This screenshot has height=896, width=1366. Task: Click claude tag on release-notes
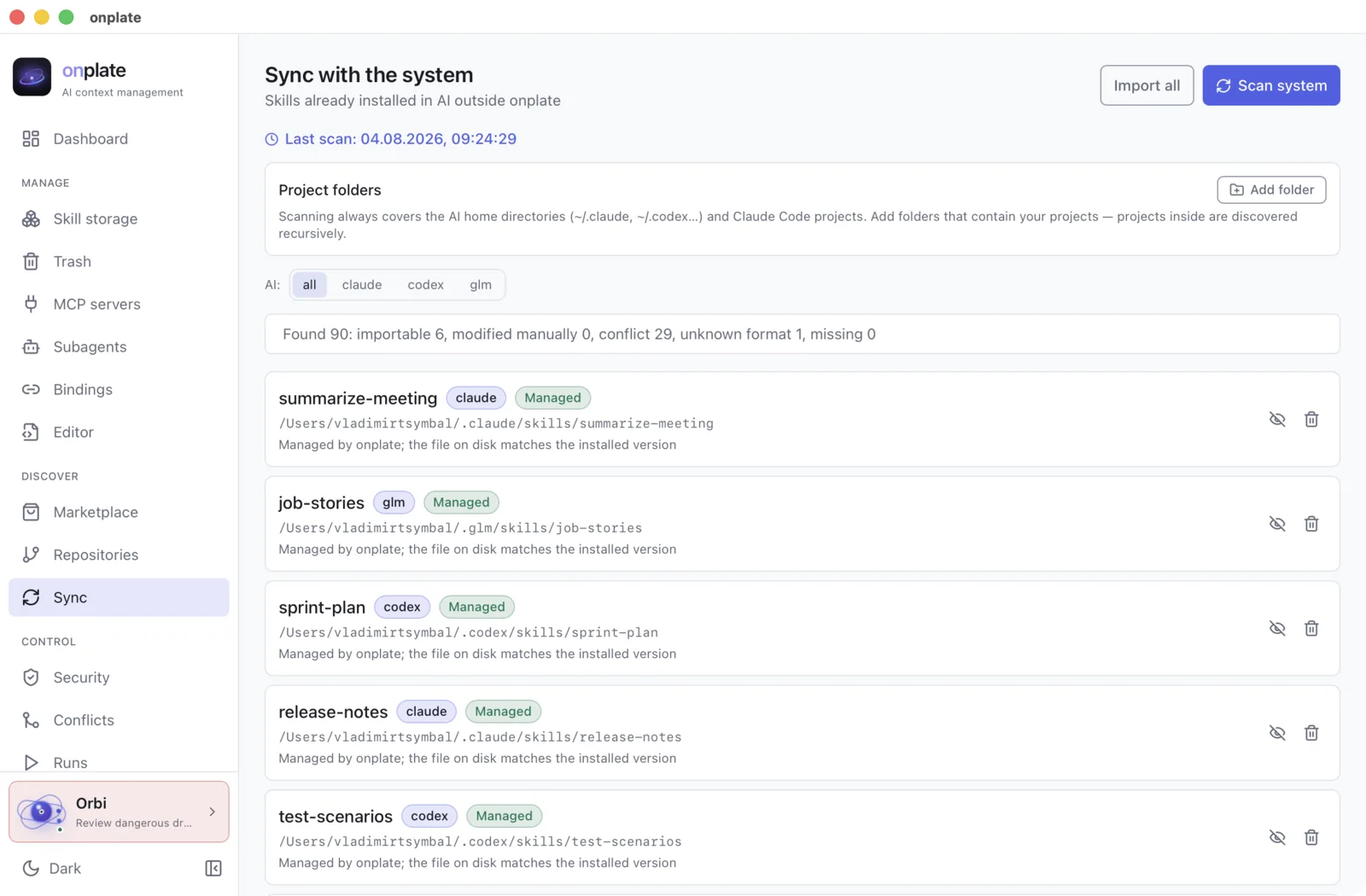coord(426,712)
